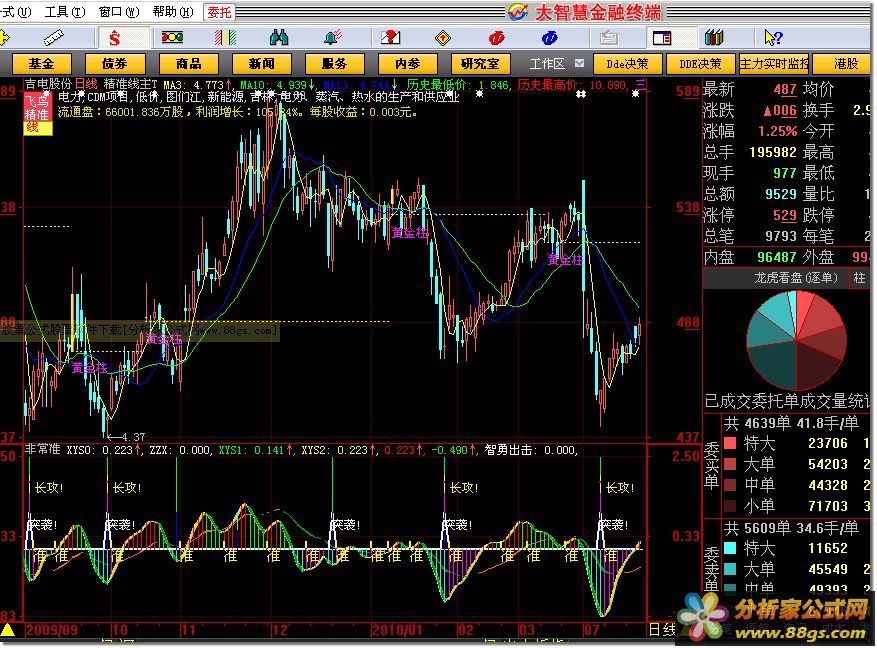
Task: Open the traffic light signal icon
Action: click(x=172, y=37)
